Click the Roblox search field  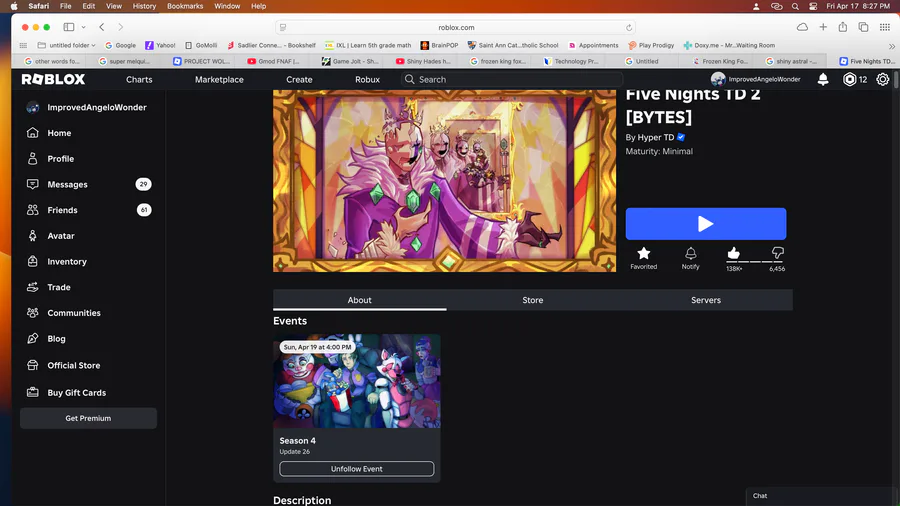[512, 80]
